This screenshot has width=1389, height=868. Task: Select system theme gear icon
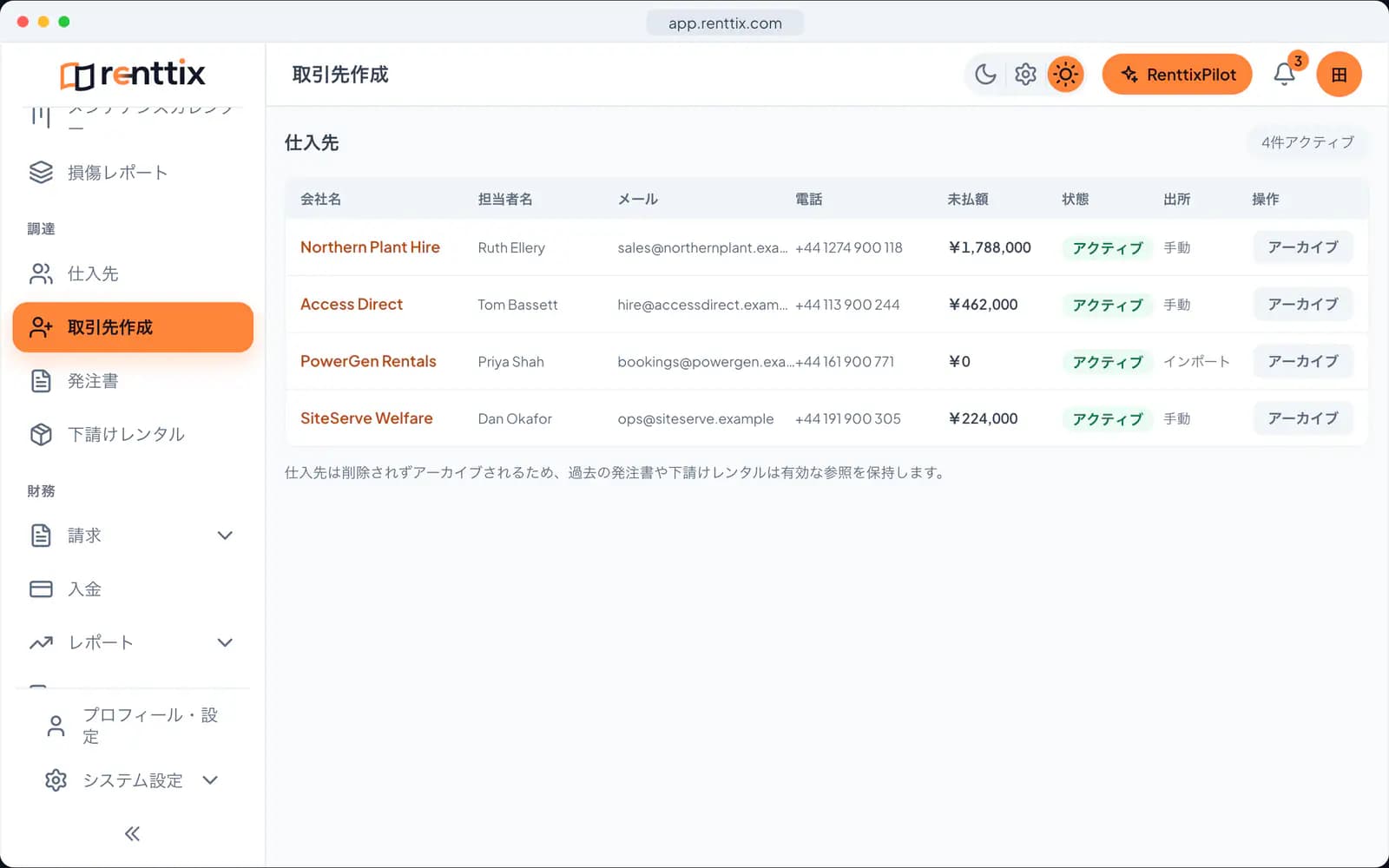tap(1025, 75)
